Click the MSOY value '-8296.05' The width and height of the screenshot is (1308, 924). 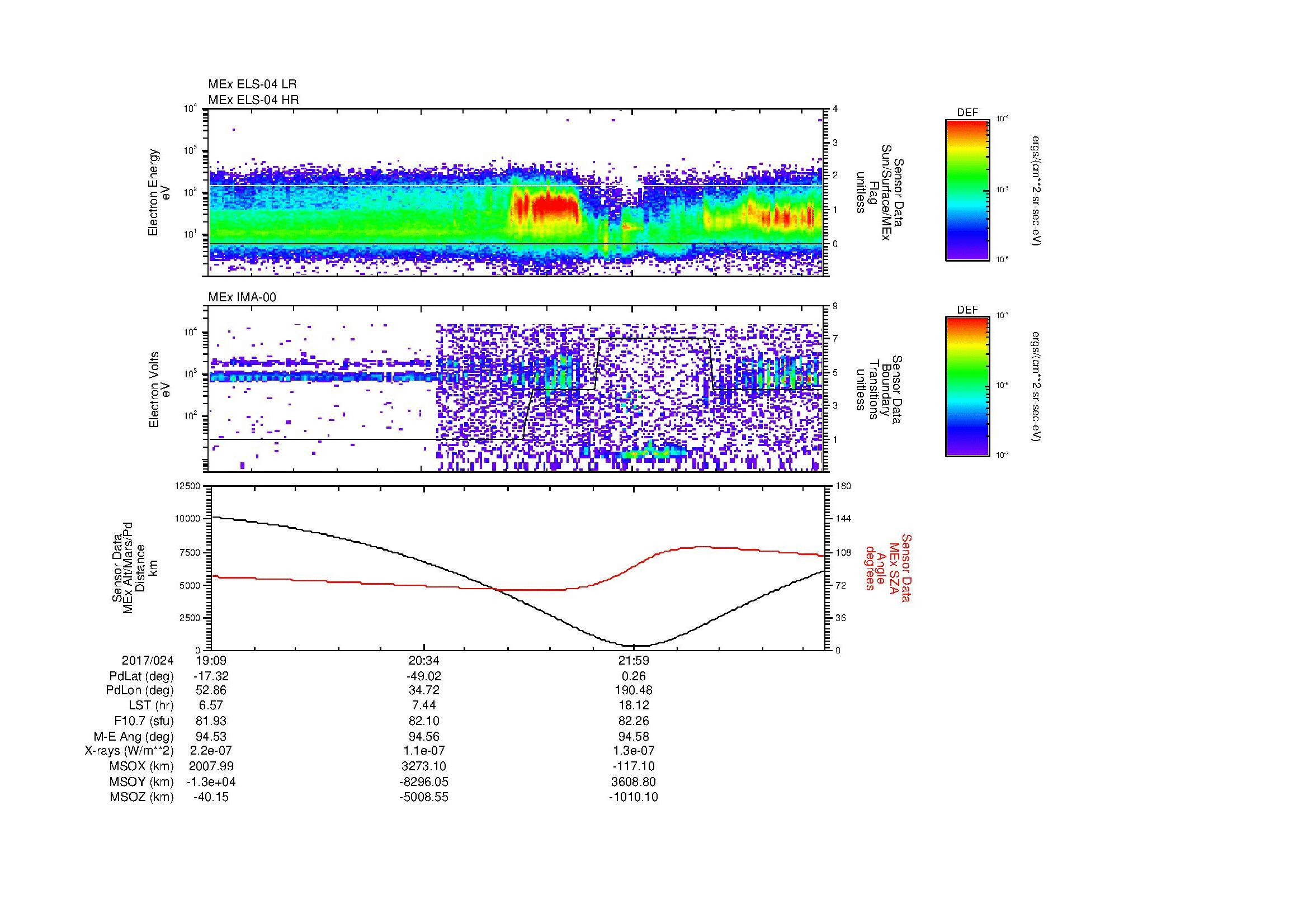[424, 781]
